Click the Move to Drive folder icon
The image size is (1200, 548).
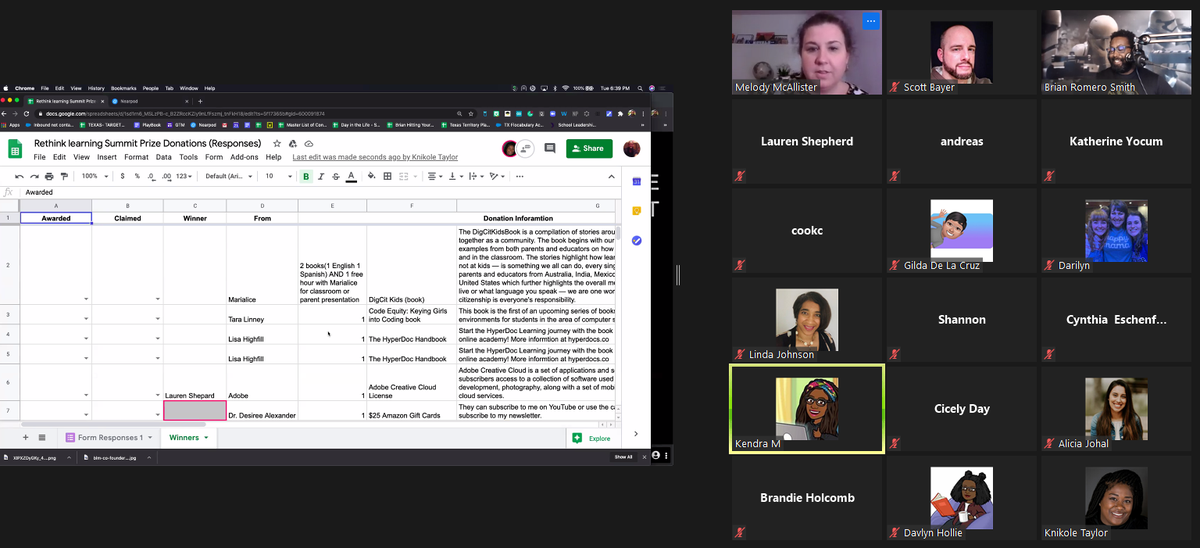[x=293, y=144]
